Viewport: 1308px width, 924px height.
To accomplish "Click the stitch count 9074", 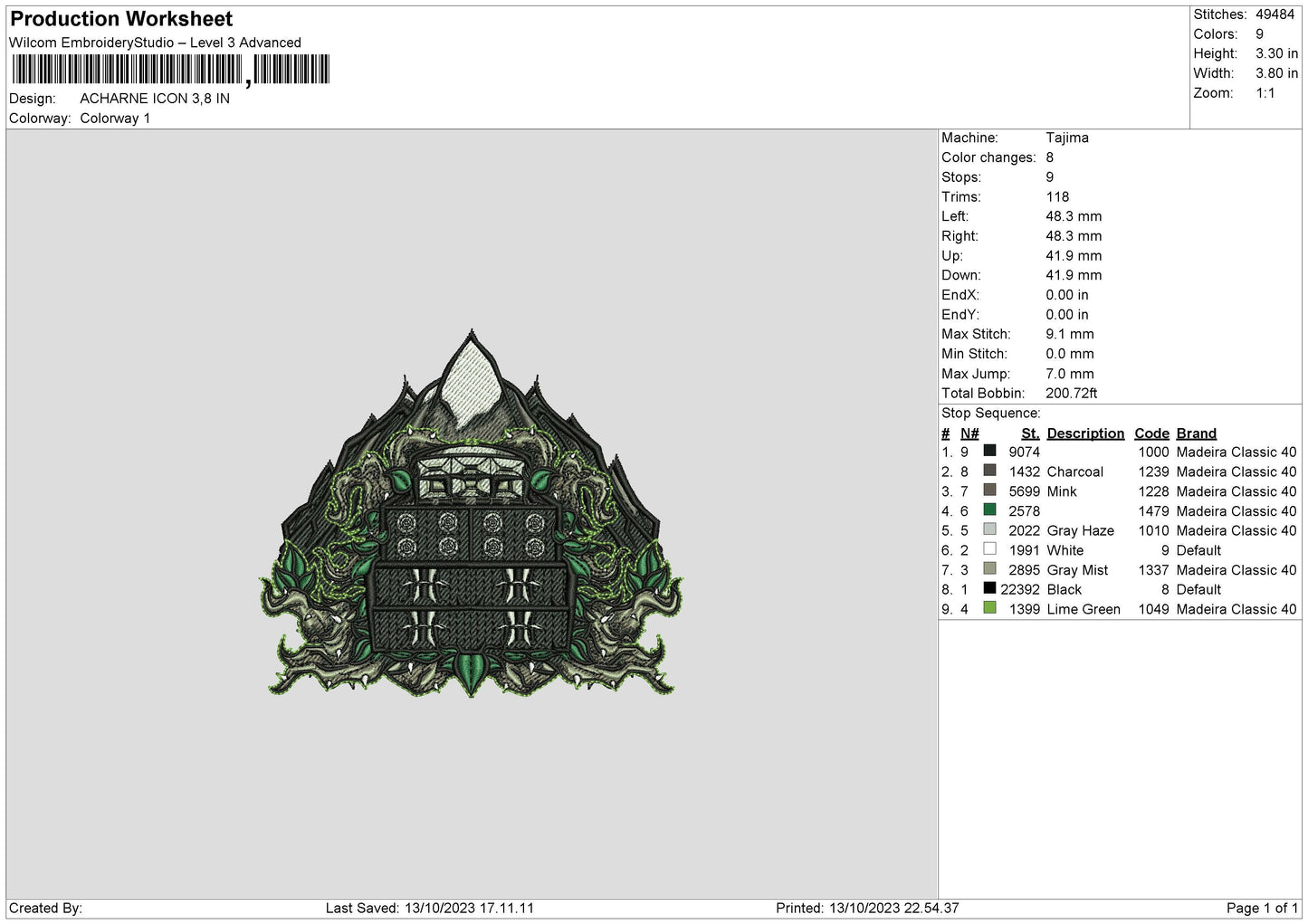I will tap(1024, 452).
